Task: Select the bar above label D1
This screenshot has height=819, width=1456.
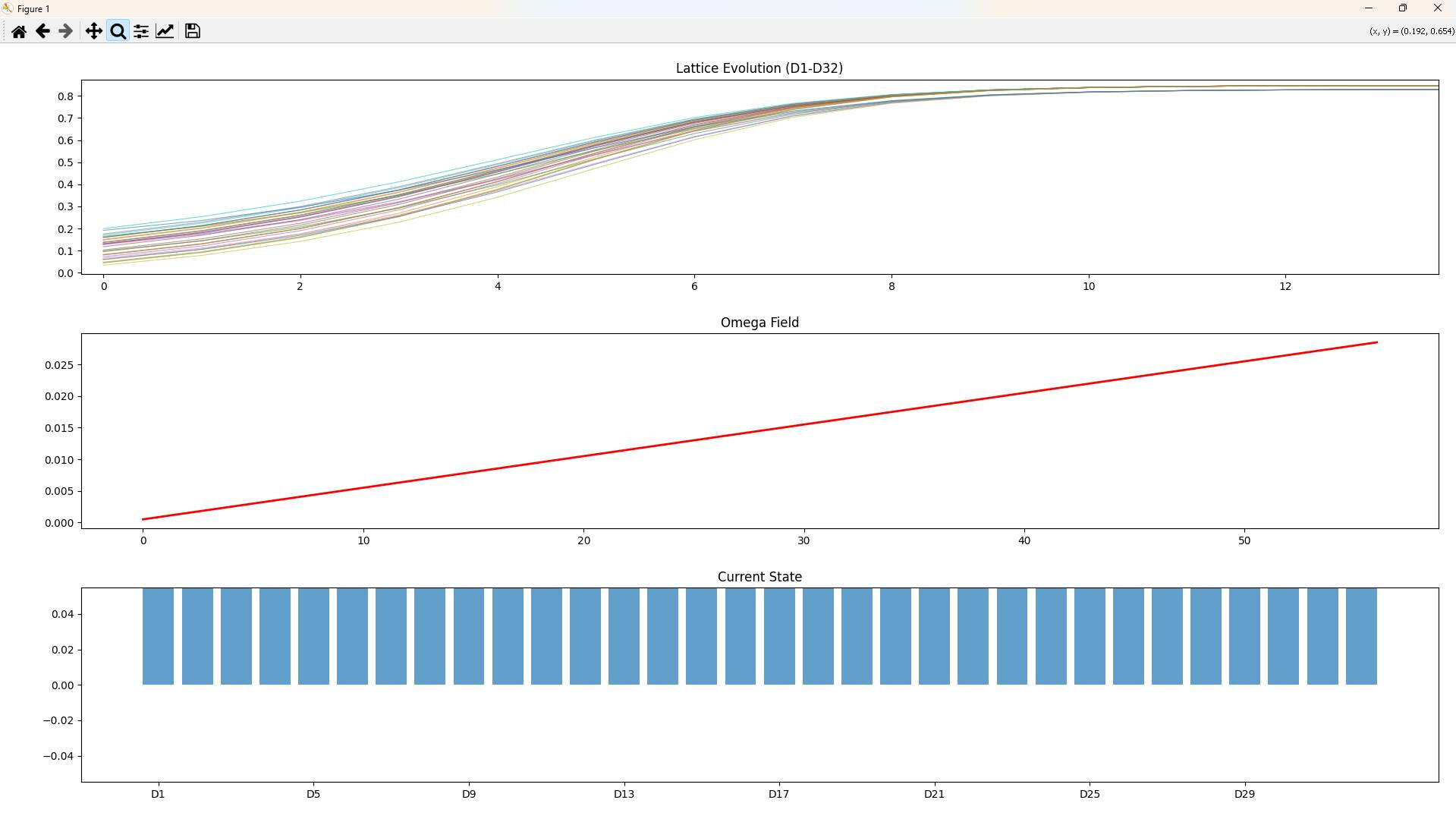Action: [158, 636]
